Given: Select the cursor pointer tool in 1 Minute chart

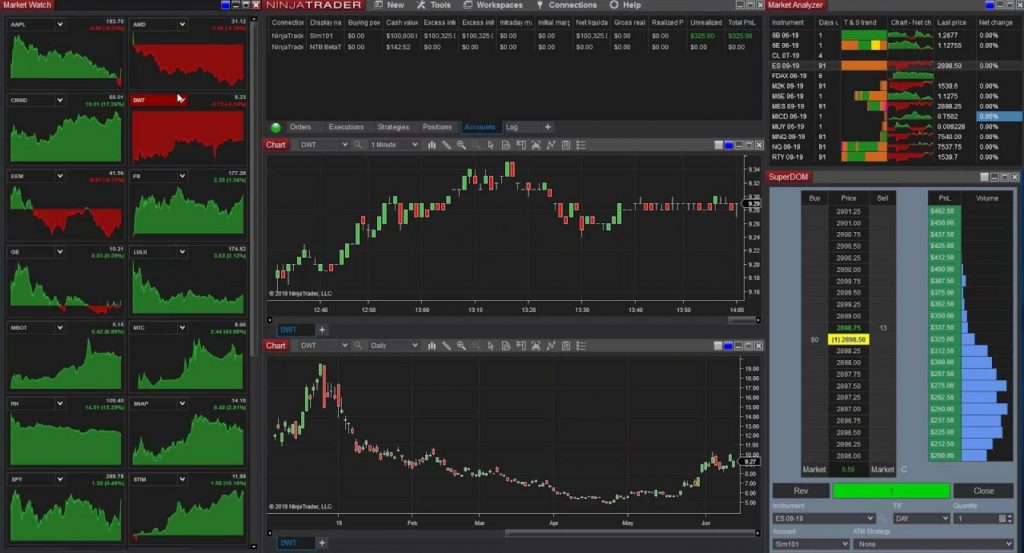Looking at the screenshot, I should click(490, 146).
